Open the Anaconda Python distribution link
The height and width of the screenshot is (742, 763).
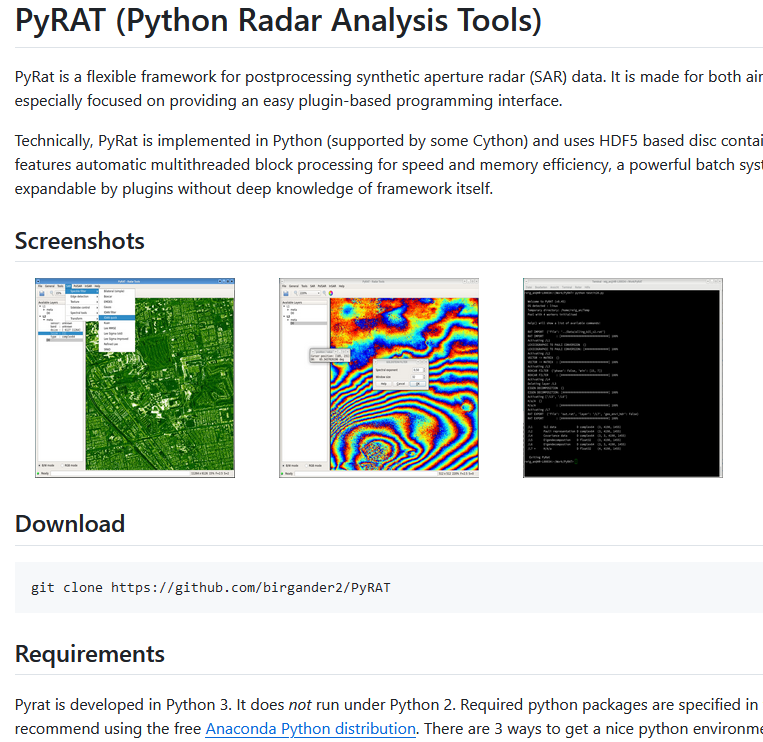click(310, 728)
